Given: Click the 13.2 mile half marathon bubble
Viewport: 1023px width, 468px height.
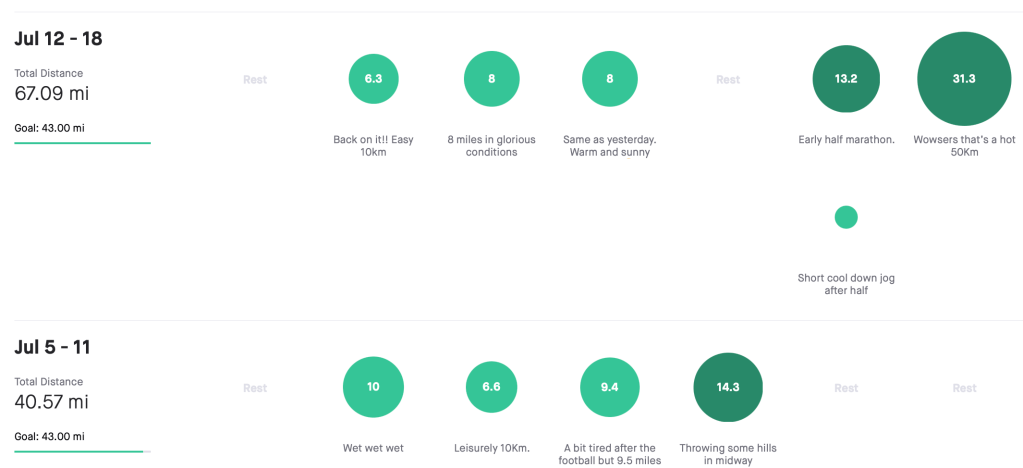Looking at the screenshot, I should point(846,80).
